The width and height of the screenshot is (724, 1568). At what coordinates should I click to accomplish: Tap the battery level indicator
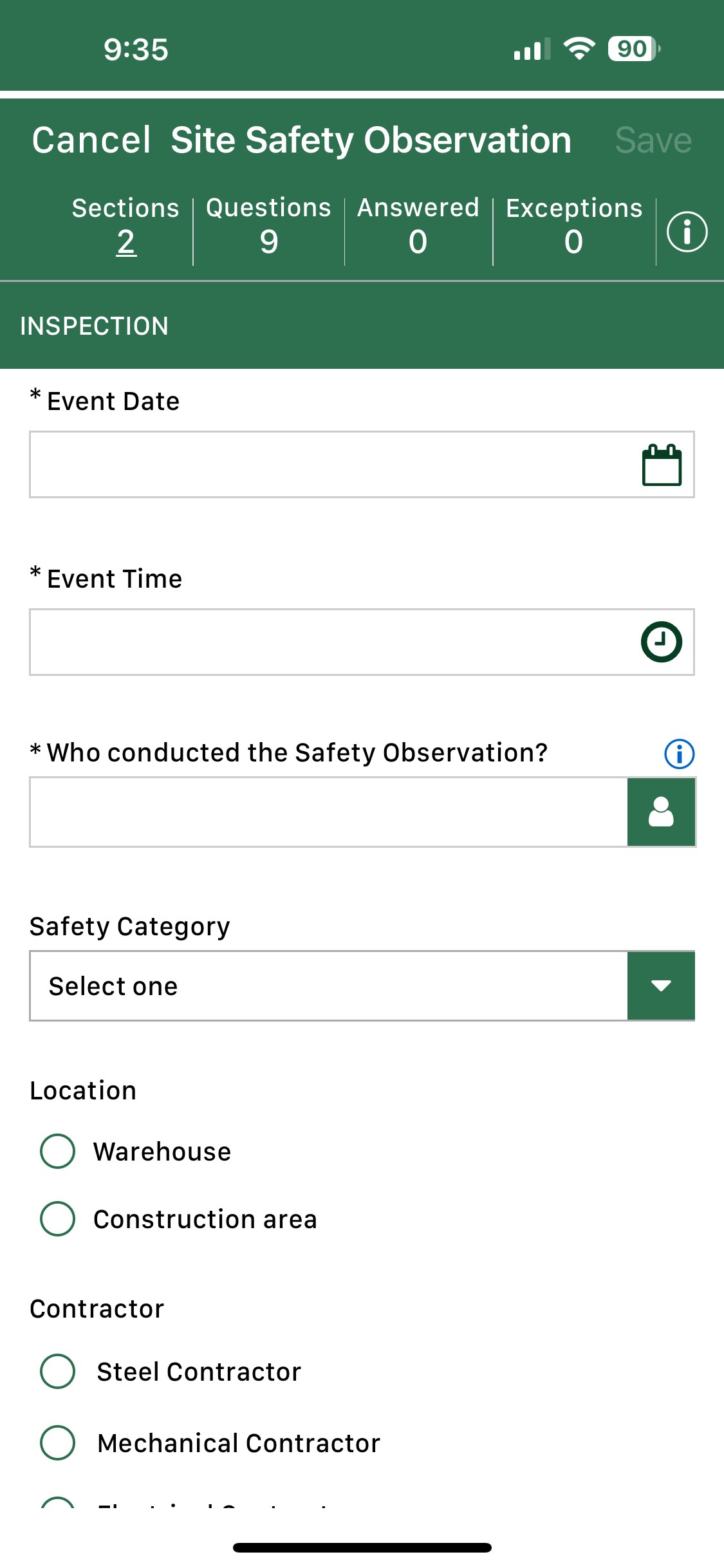(x=634, y=49)
